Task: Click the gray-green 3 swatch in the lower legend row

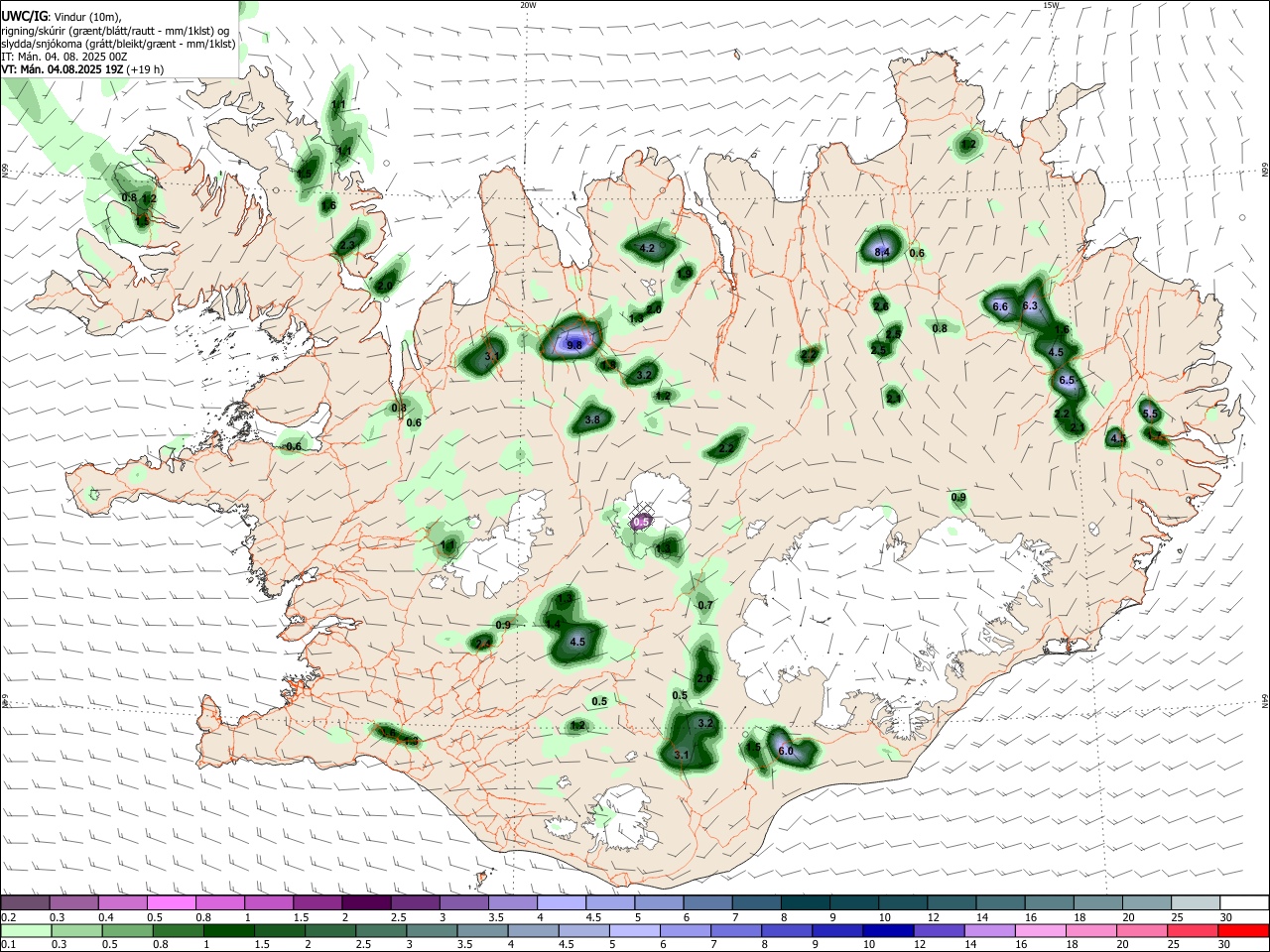Action: tap(432, 930)
